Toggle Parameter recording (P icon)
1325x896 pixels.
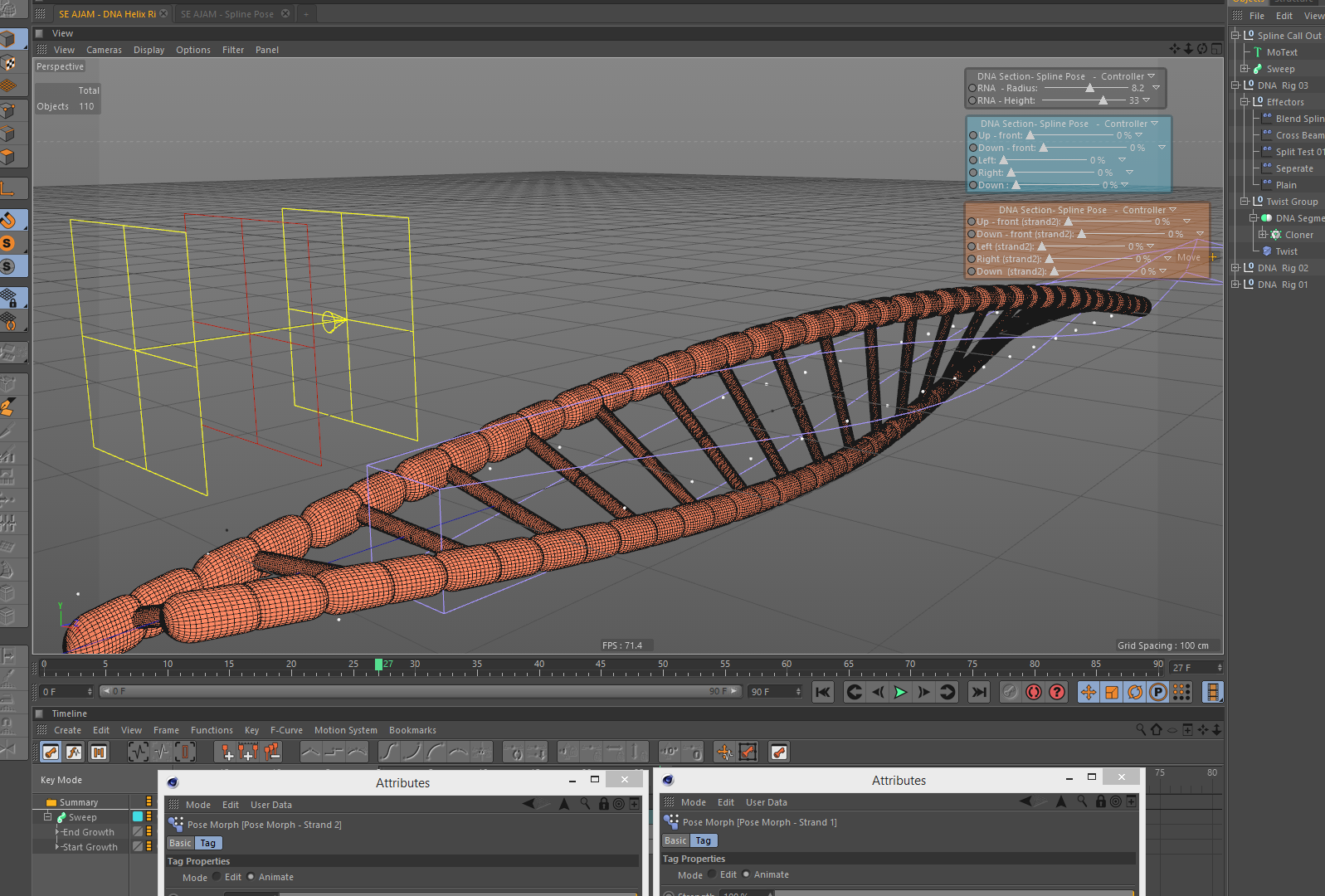point(1158,692)
